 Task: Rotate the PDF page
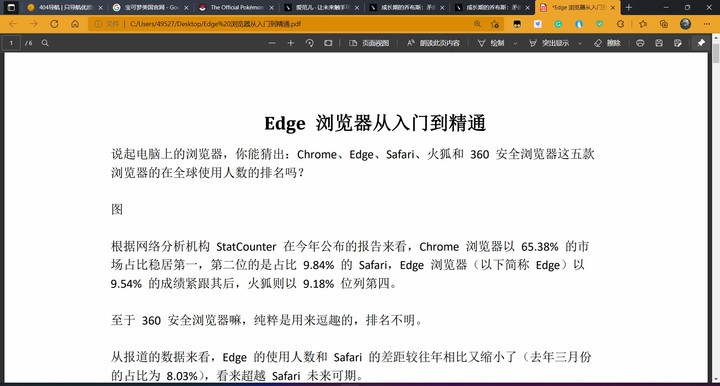tap(309, 43)
